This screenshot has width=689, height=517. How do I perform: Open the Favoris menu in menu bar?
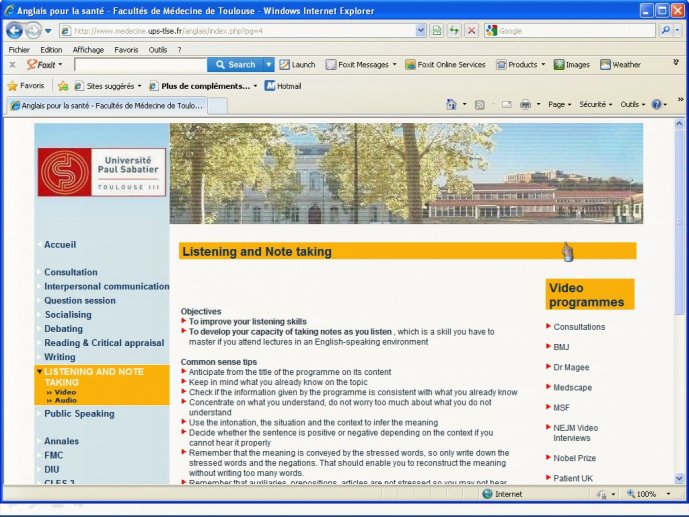(126, 50)
